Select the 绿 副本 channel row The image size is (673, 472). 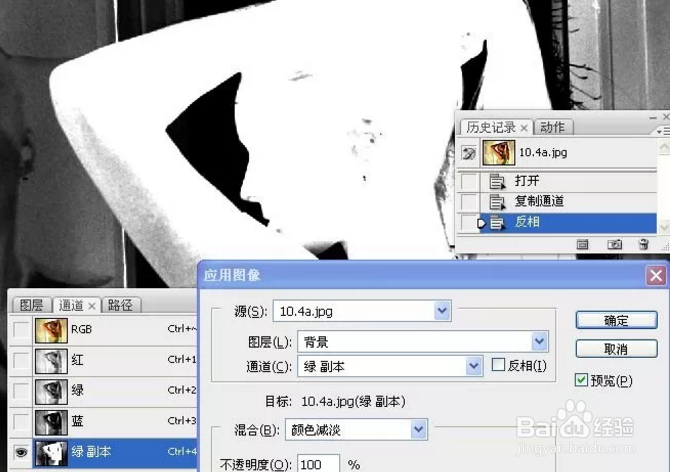[103, 452]
